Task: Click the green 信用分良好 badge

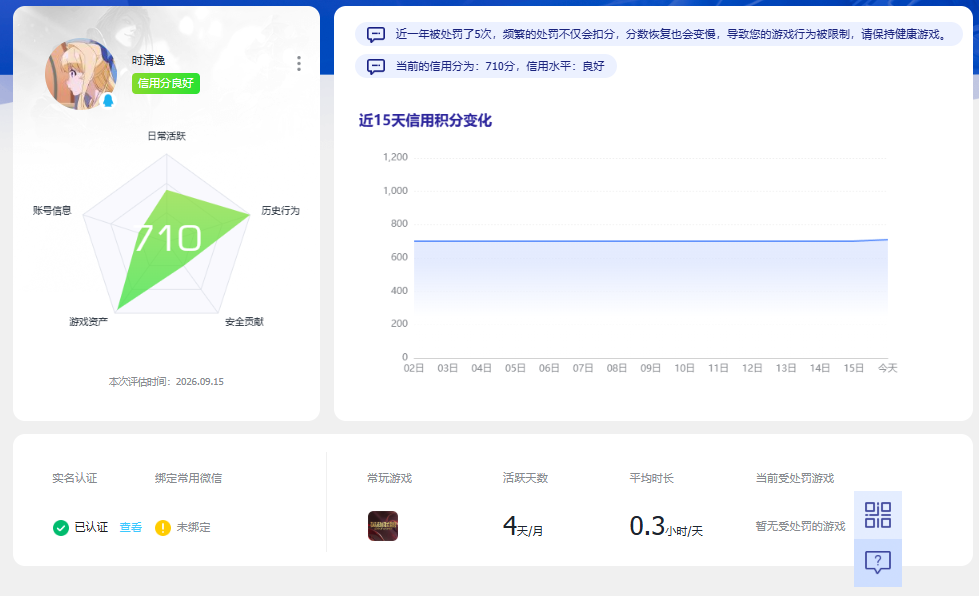Action: (165, 84)
